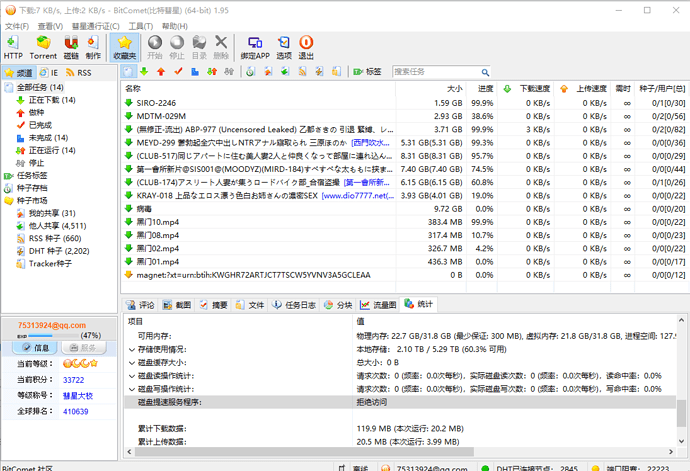690x471 pixels.
Task: Click the 彗星大校 rank title link
Action: point(78,396)
